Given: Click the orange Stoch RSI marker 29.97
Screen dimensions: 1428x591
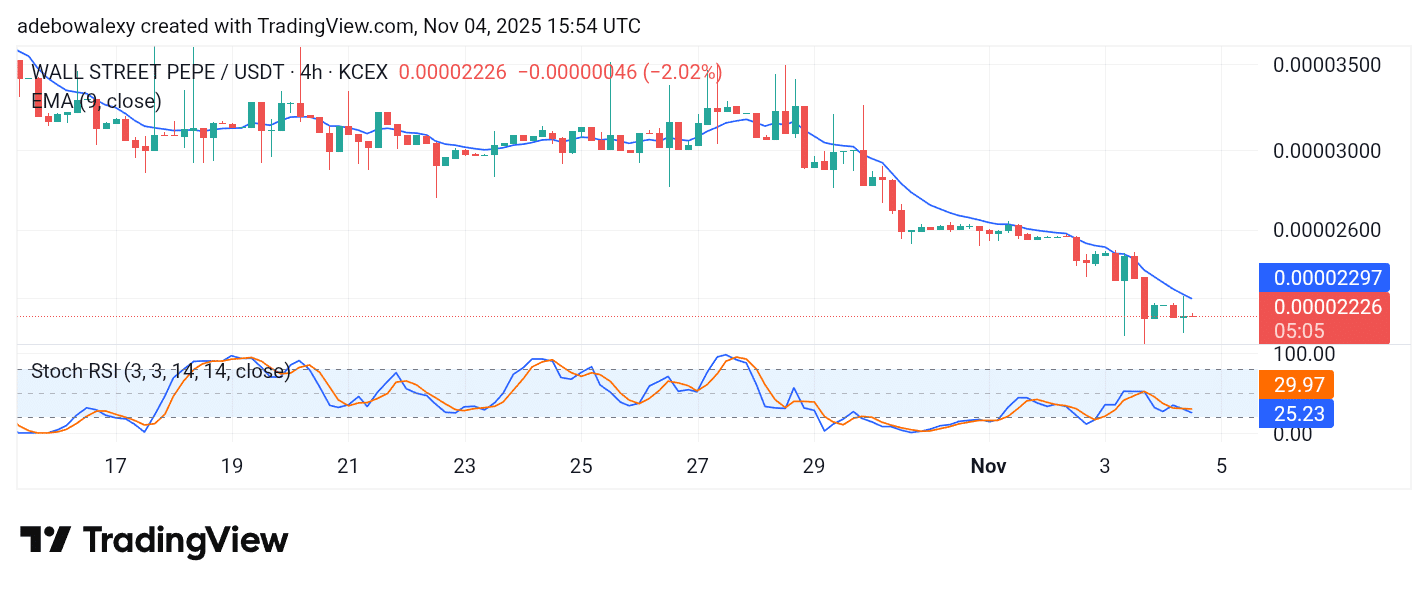Looking at the screenshot, I should [1297, 384].
